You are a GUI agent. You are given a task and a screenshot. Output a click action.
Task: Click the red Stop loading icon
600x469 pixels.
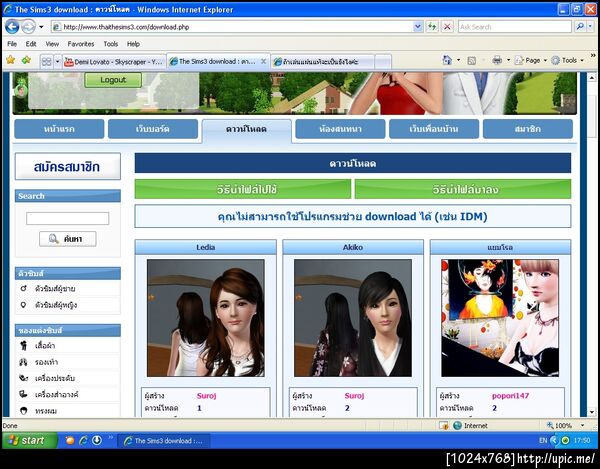tap(447, 27)
